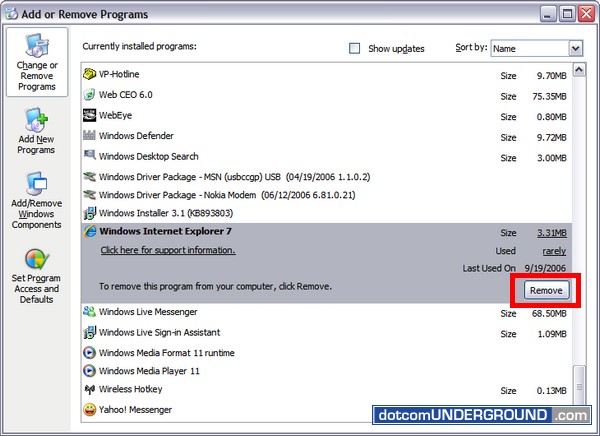
Task: Select 'Windows Live Messenger' program text
Action: pyautogui.click(x=148, y=312)
